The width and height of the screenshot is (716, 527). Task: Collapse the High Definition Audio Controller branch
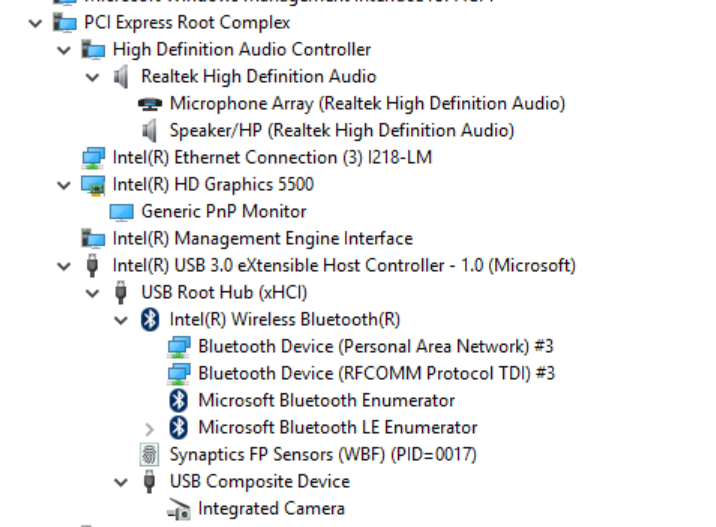point(65,49)
